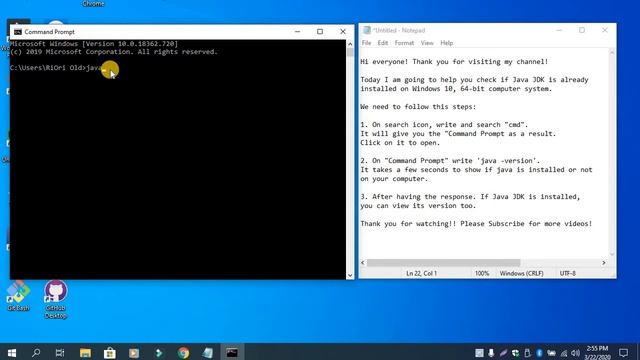Click the Command Prompt vertical scroll thumb

point(350,52)
